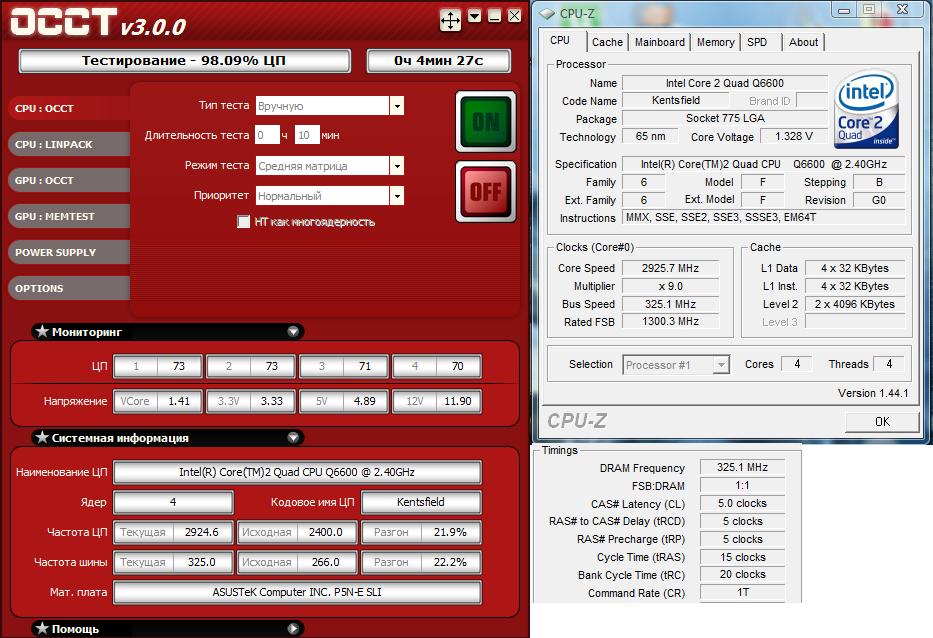This screenshot has height=638, width=933.
Task: Click the star icon beside Системная информация
Action: click(x=42, y=437)
